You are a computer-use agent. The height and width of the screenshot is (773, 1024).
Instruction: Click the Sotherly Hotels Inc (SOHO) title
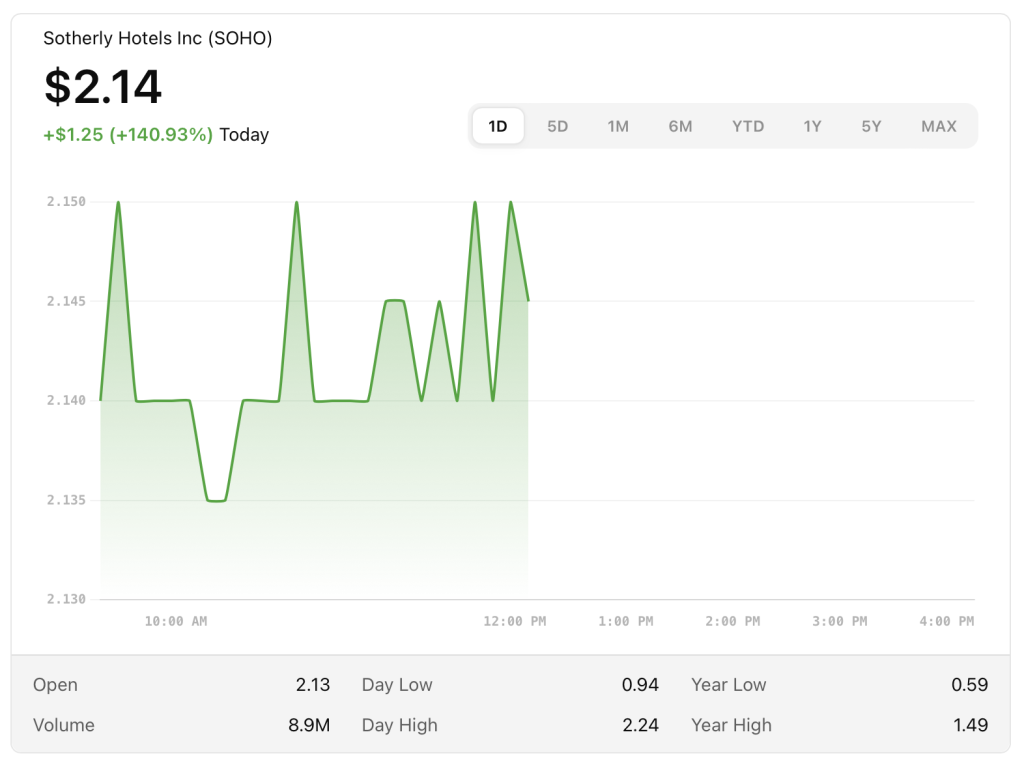pos(157,38)
